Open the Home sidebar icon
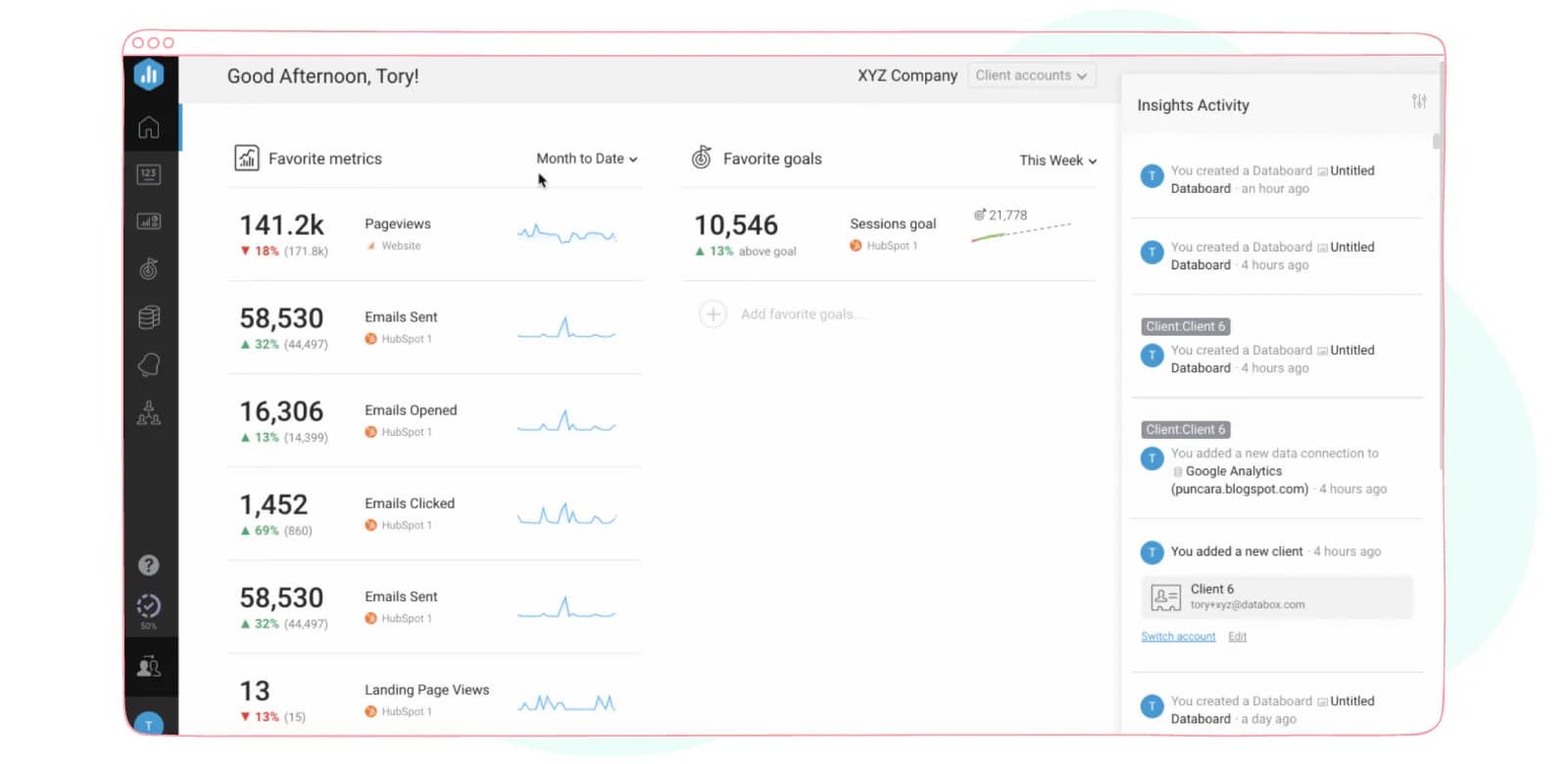This screenshot has width=1568, height=764. 149,127
